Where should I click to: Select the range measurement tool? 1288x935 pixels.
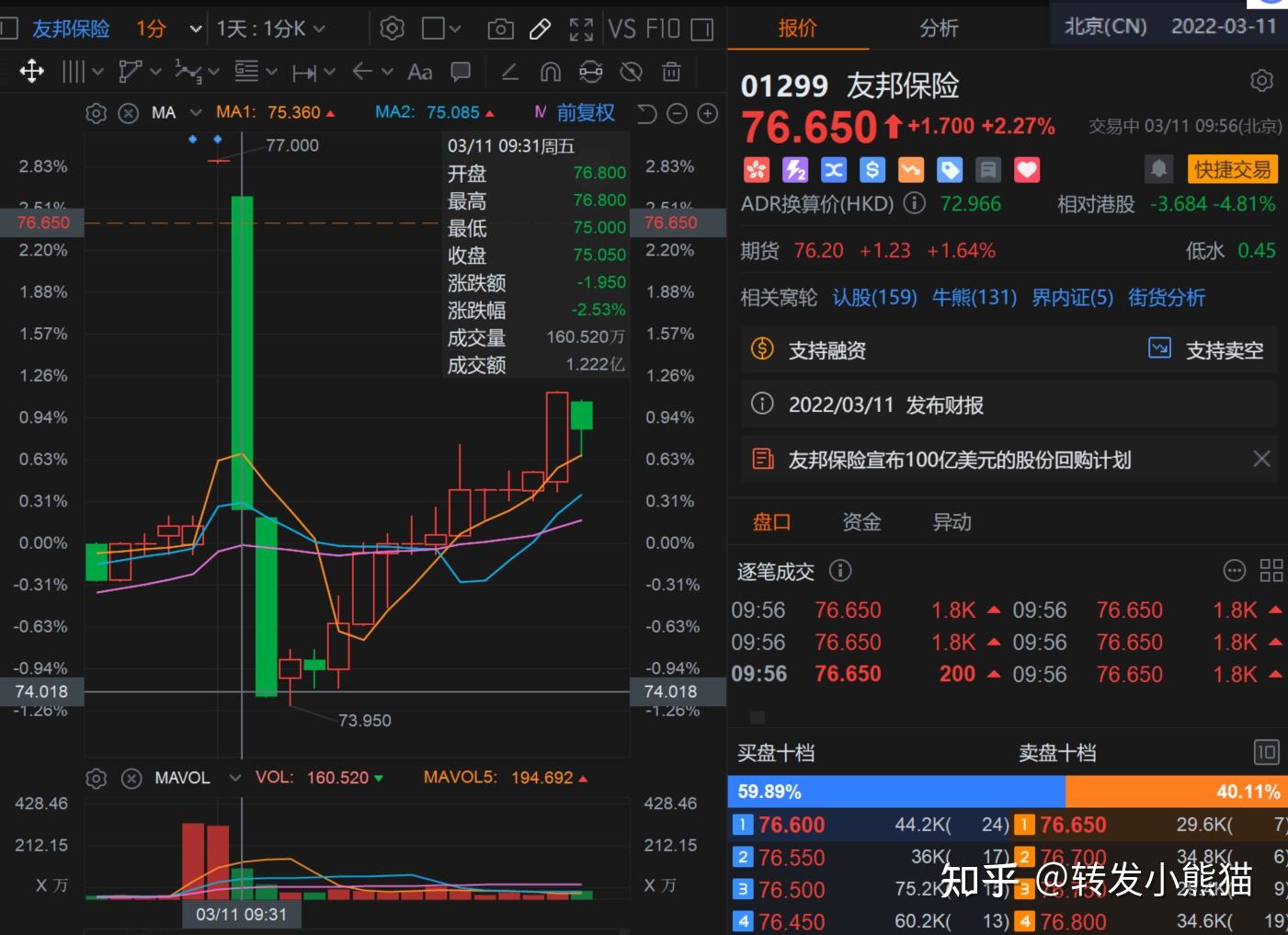[x=304, y=72]
